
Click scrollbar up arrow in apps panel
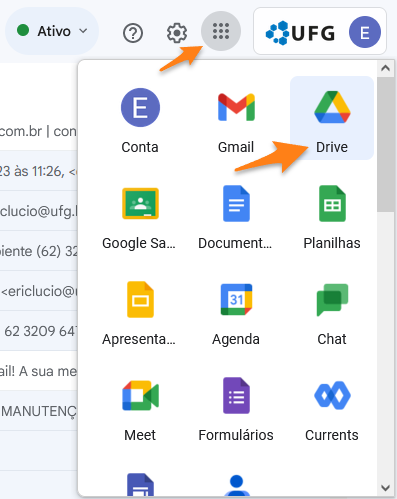(385, 68)
